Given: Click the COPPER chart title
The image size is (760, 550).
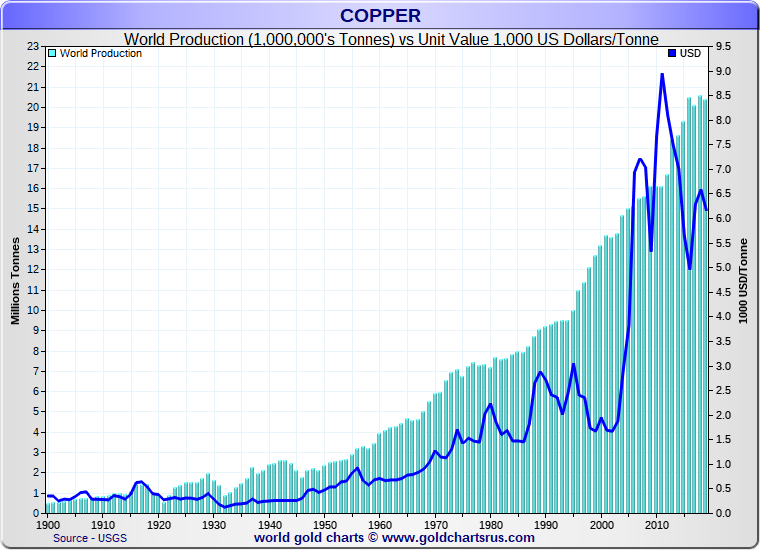Looking at the screenshot, I should coord(380,16).
